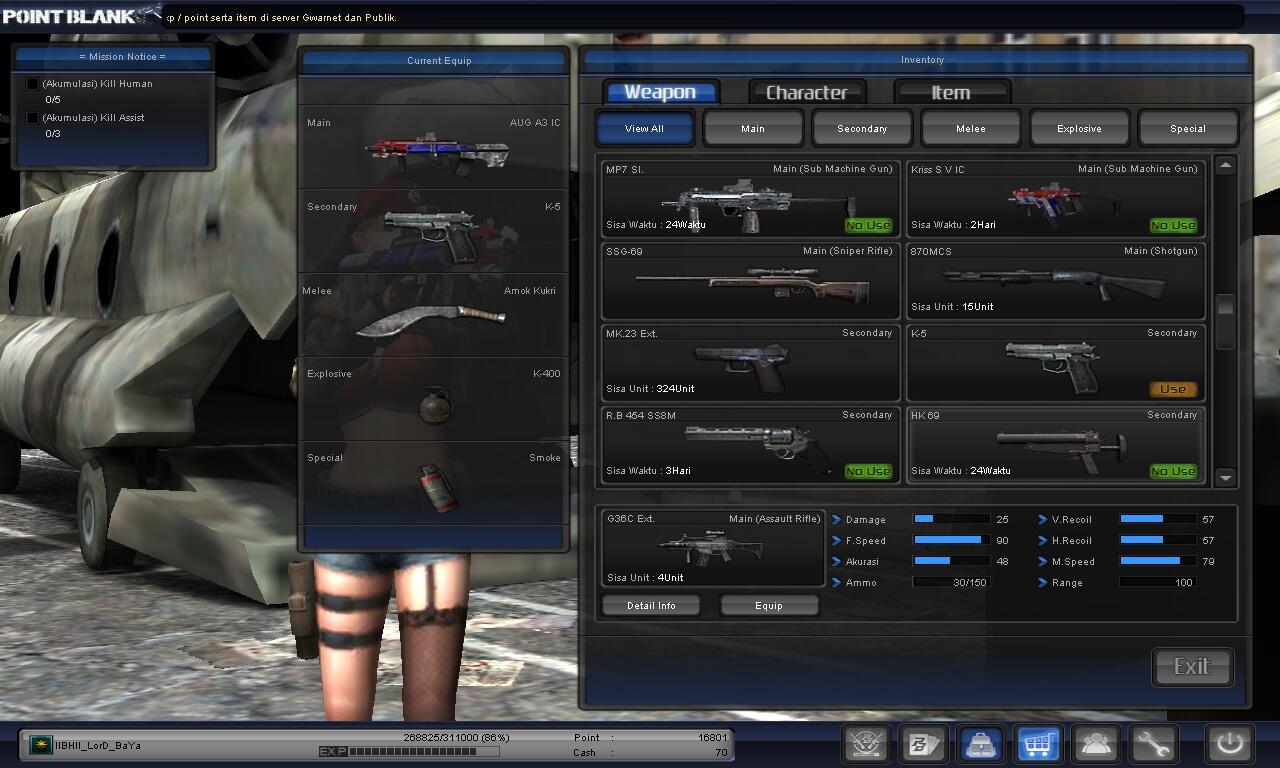Image resolution: width=1280 pixels, height=768 pixels.
Task: Filter inventory by Melee weapons
Action: (971, 128)
